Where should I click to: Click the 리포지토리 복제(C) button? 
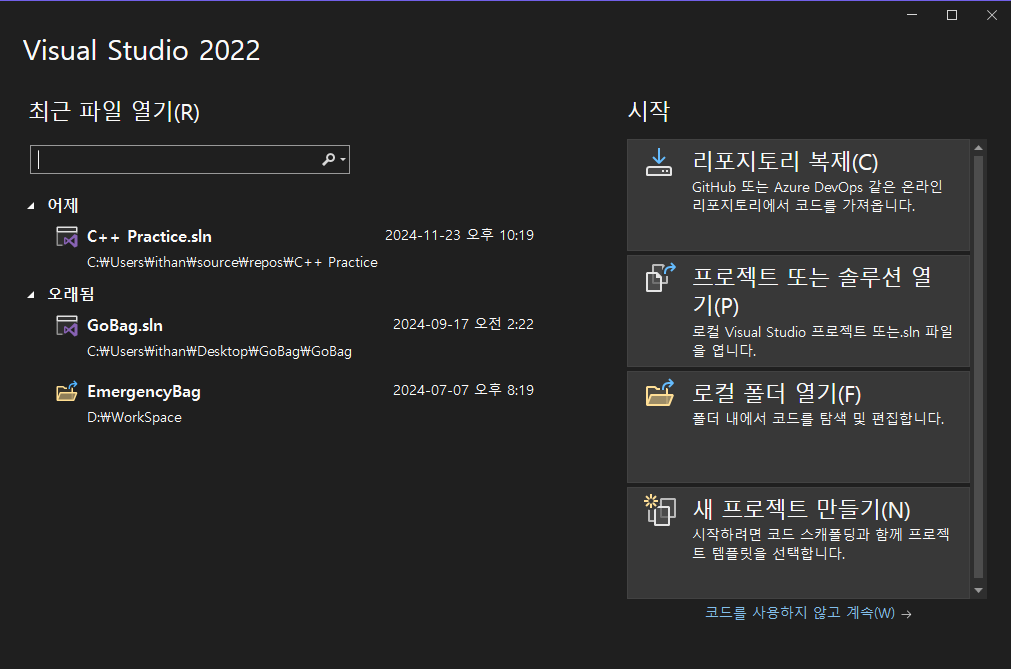798,195
